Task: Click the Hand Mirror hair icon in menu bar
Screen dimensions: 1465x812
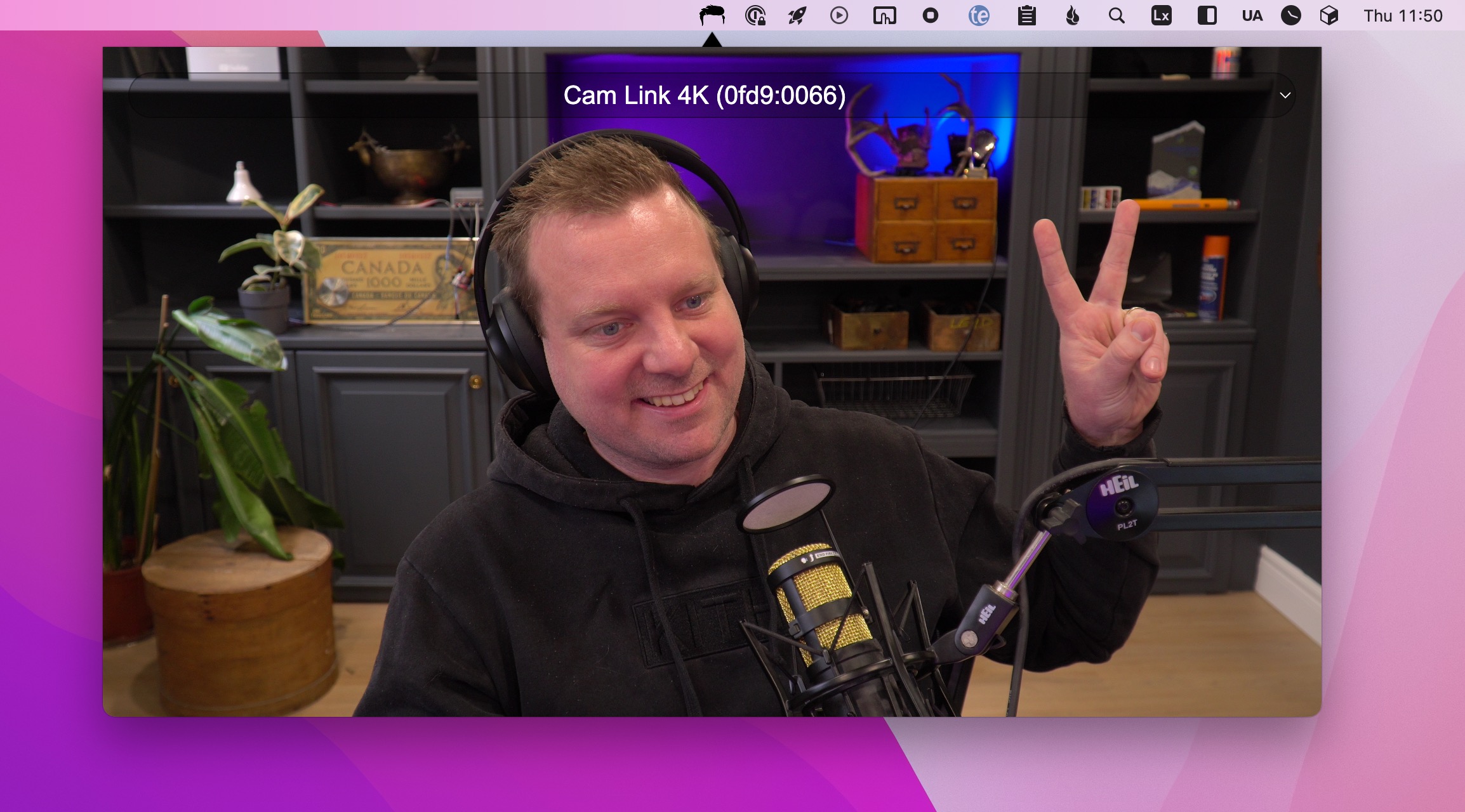Action: tap(712, 15)
